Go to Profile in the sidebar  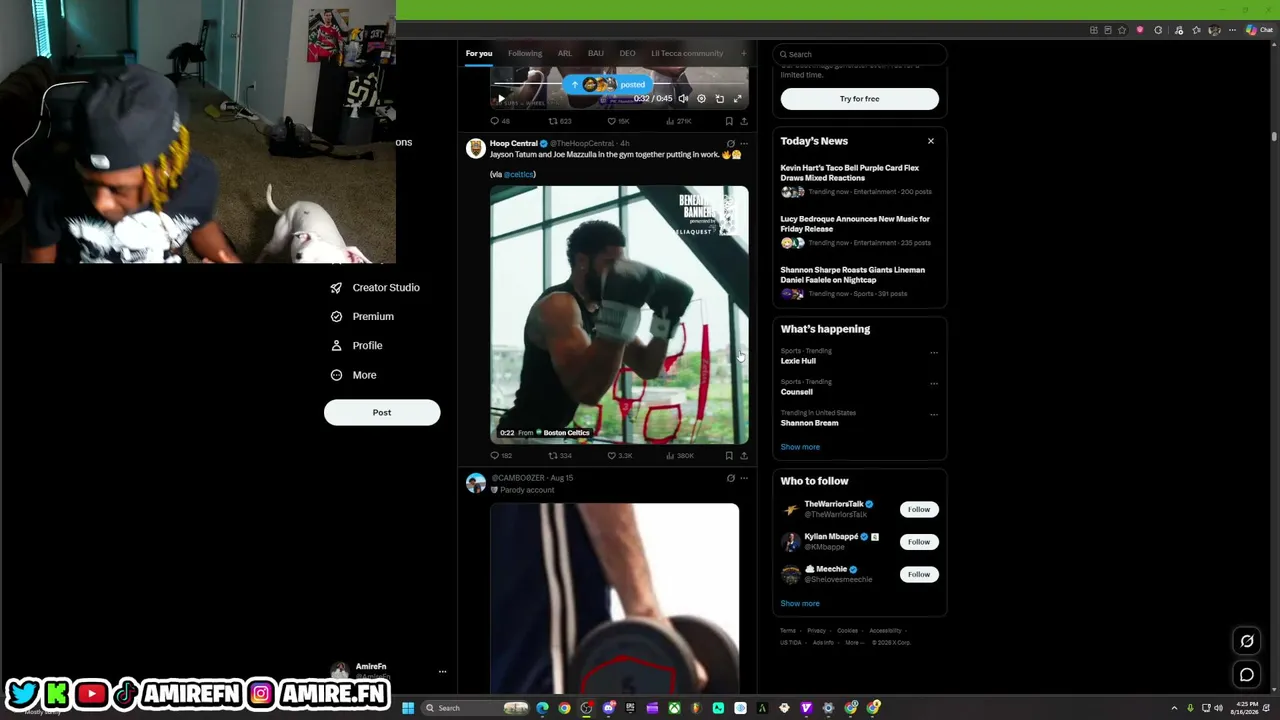356,345
